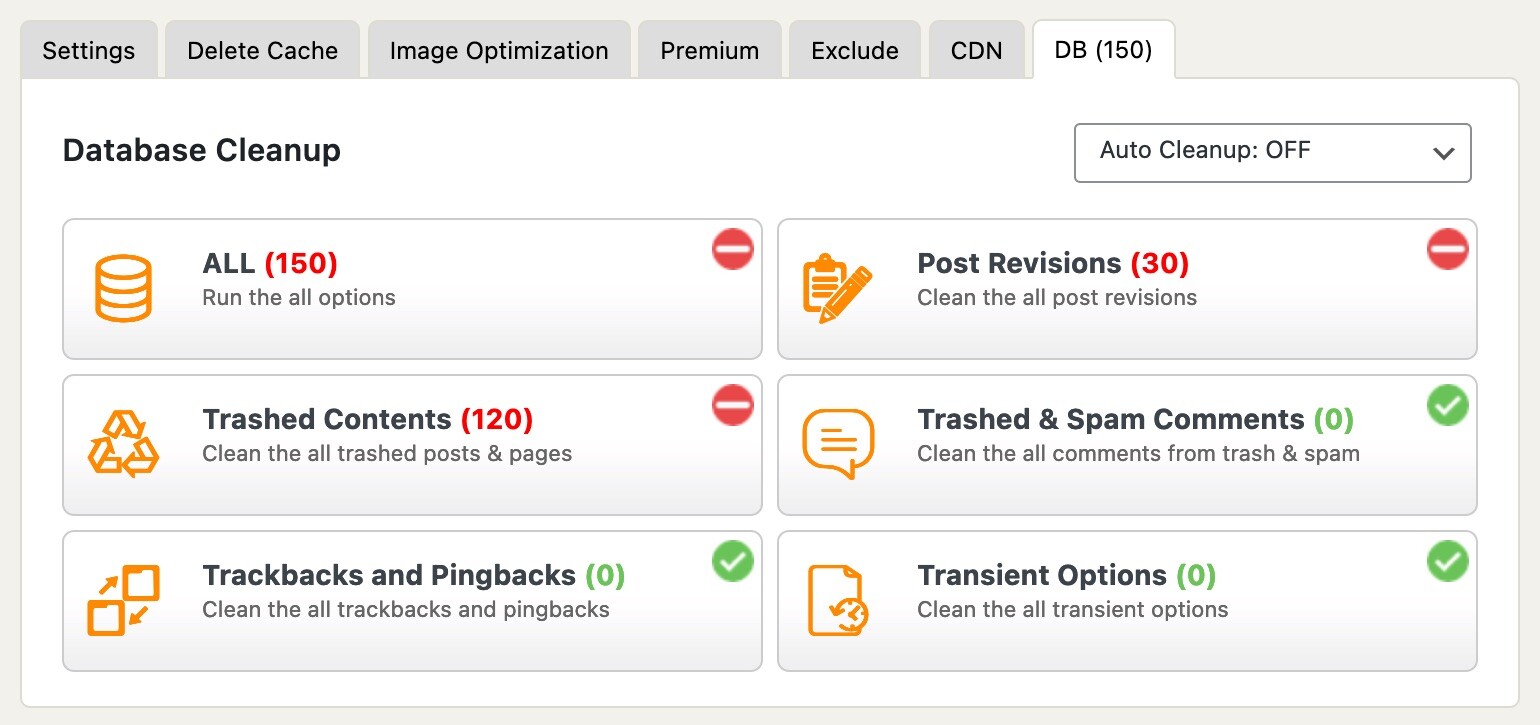Click green checkmark on Transient Options card
1540x725 pixels.
(1447, 561)
